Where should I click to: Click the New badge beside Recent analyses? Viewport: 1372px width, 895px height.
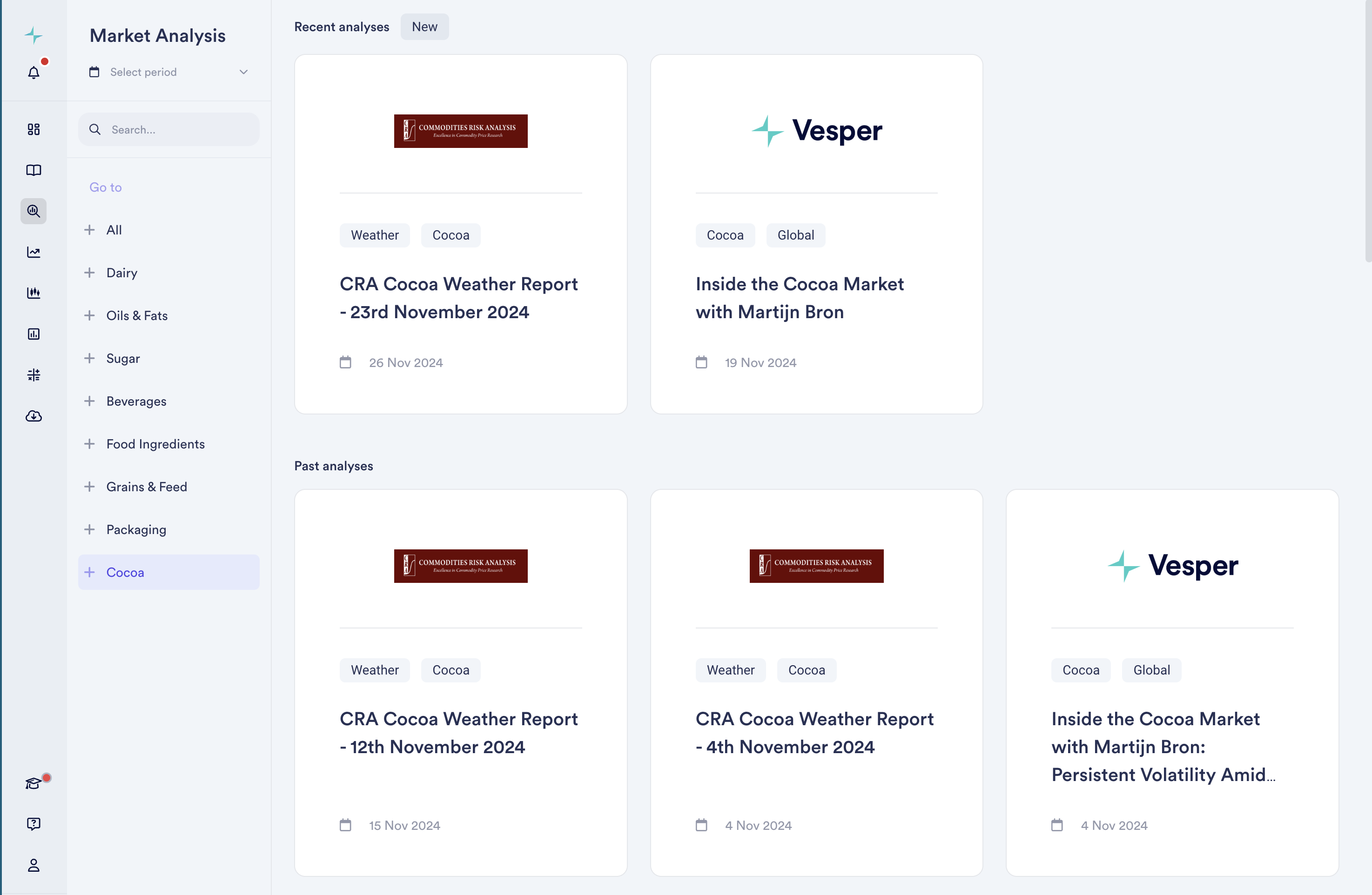[424, 27]
